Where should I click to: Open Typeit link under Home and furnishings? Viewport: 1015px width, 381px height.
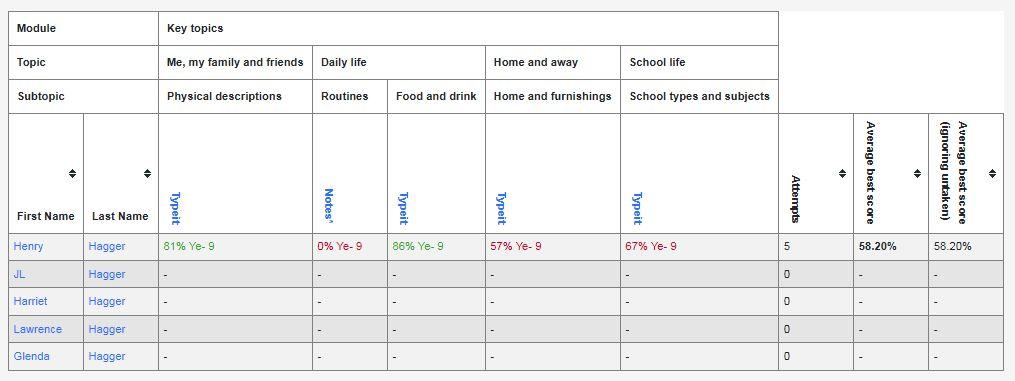(x=501, y=208)
